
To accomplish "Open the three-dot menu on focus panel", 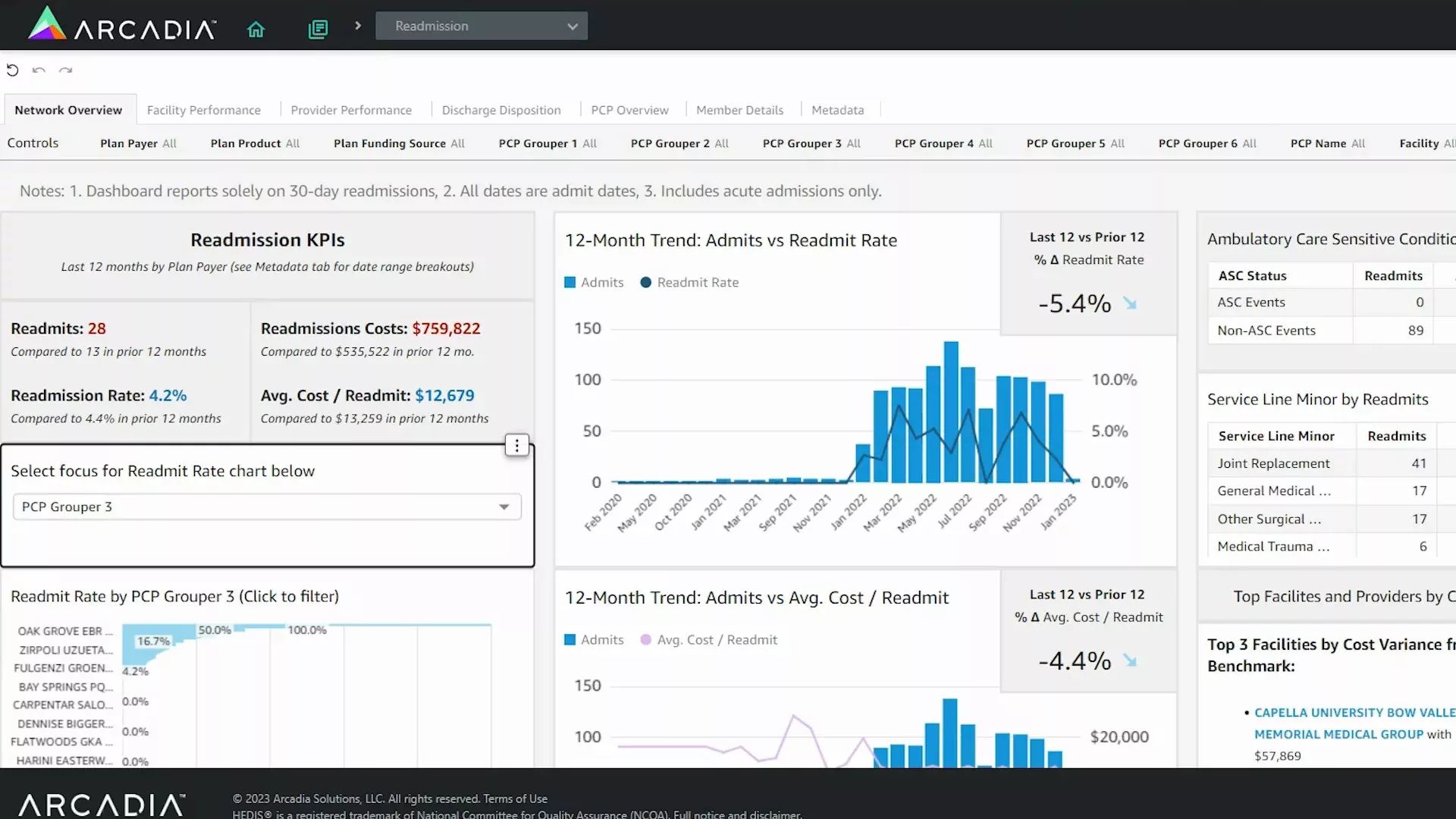I will (516, 446).
